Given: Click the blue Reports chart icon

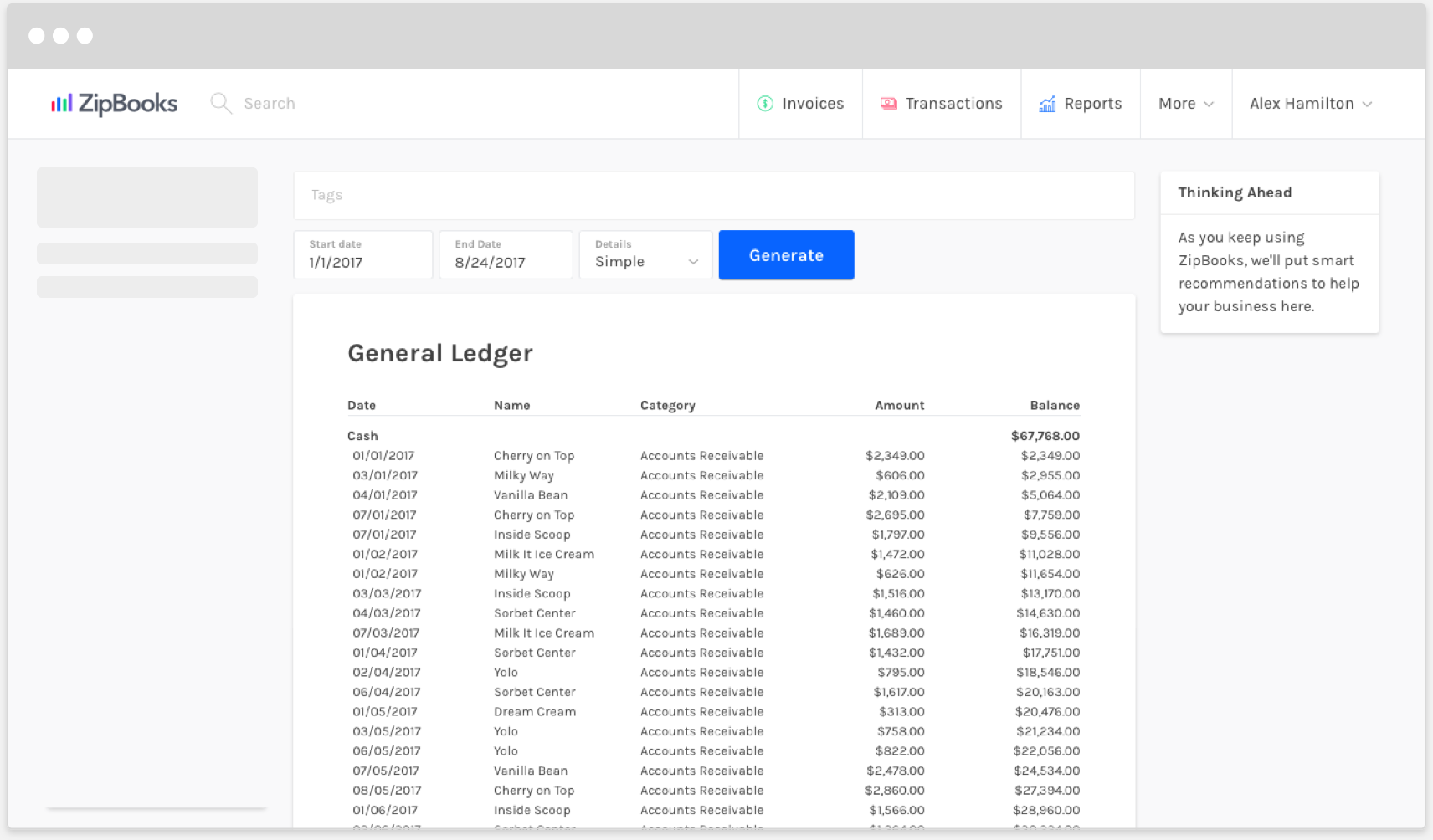Looking at the screenshot, I should point(1047,104).
